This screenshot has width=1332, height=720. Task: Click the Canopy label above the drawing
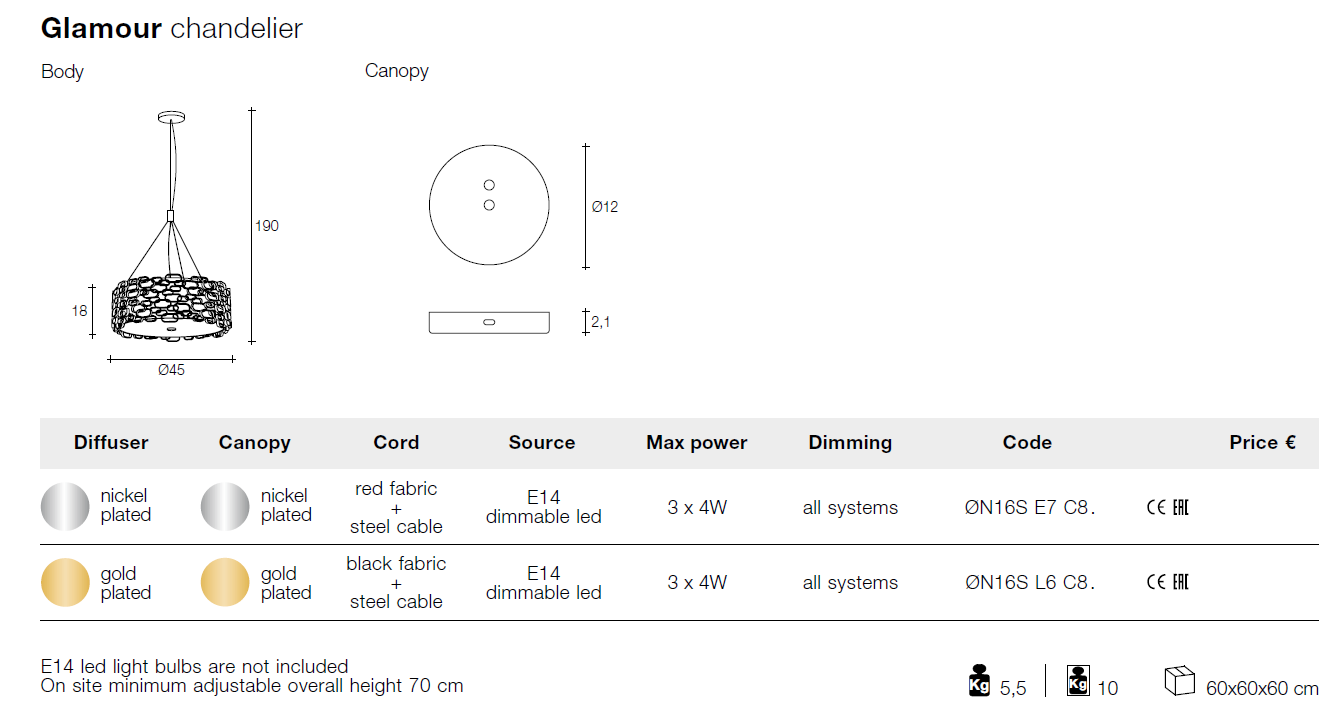[x=397, y=71]
